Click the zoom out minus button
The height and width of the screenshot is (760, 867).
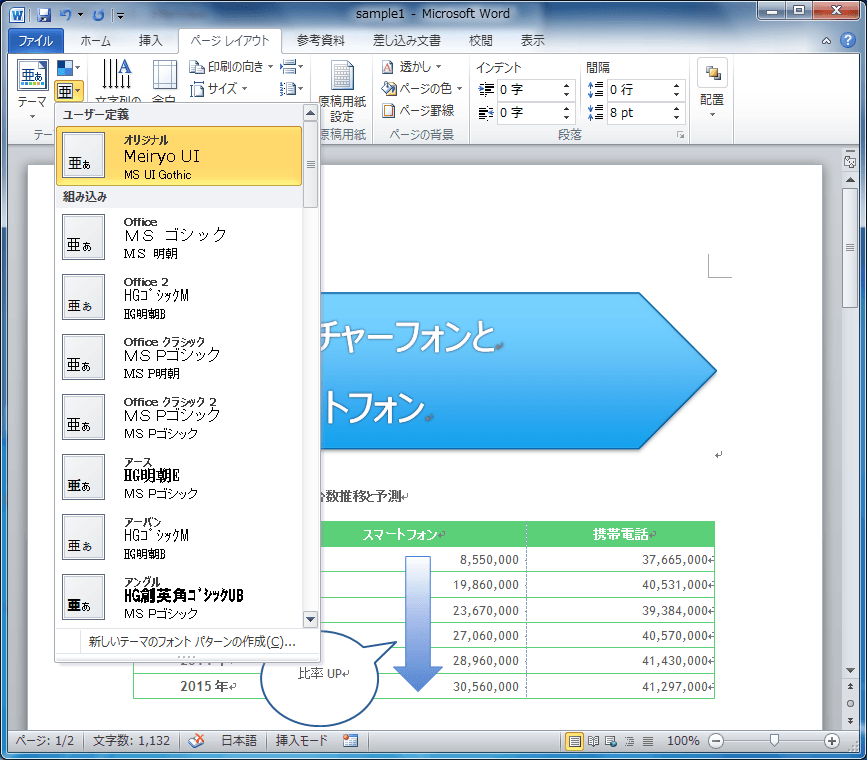pos(716,741)
